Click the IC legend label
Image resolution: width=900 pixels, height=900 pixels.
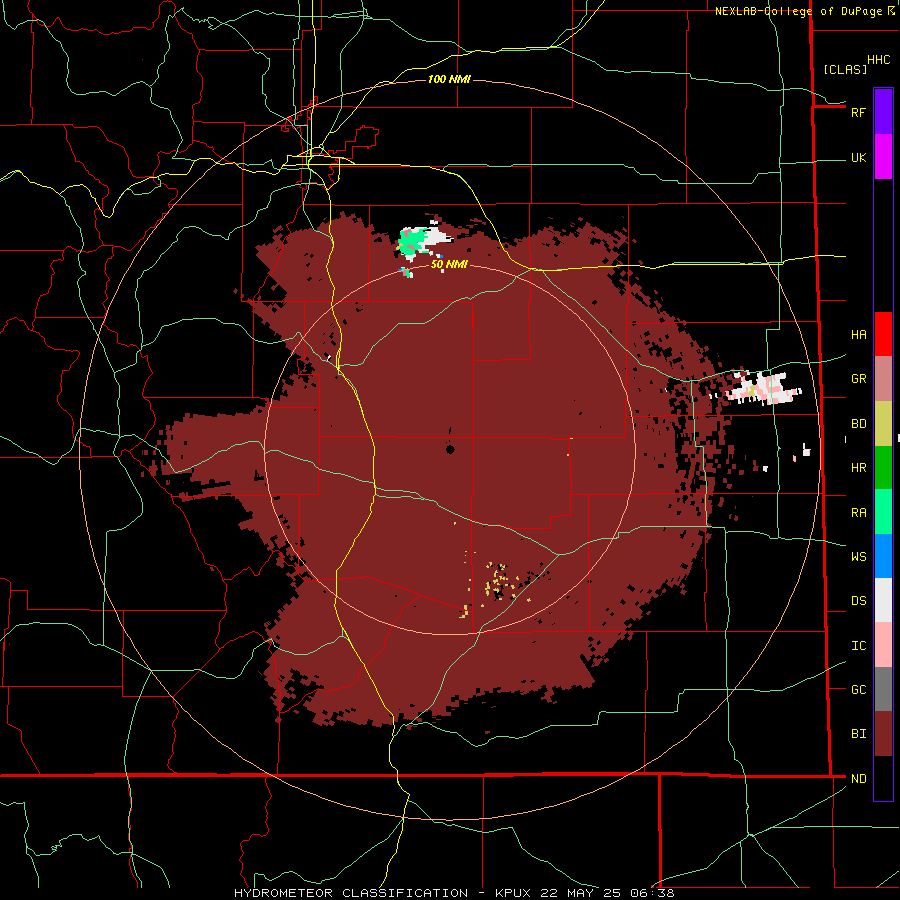click(x=858, y=646)
